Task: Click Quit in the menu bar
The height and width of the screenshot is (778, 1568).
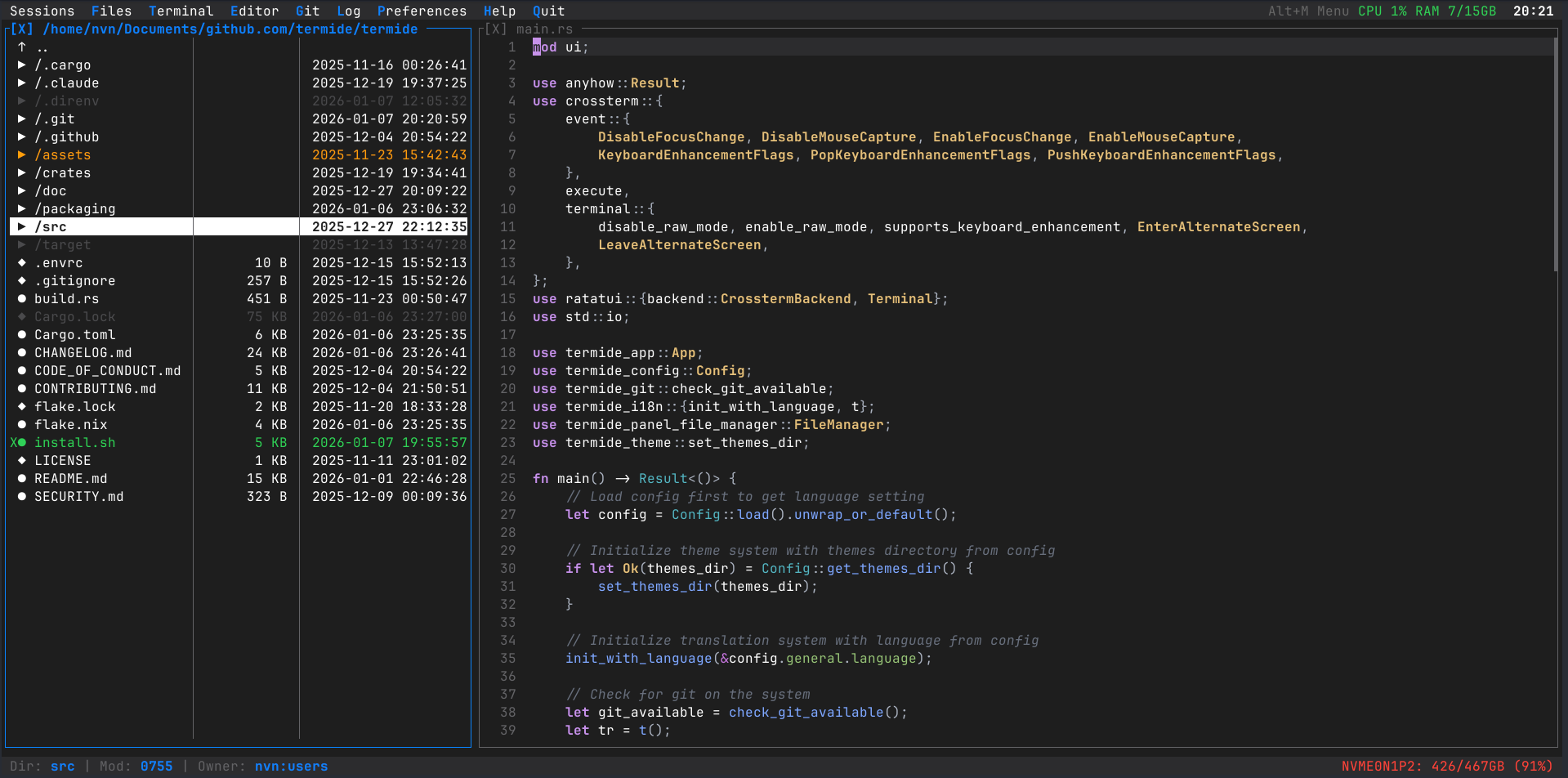Action: (x=547, y=11)
